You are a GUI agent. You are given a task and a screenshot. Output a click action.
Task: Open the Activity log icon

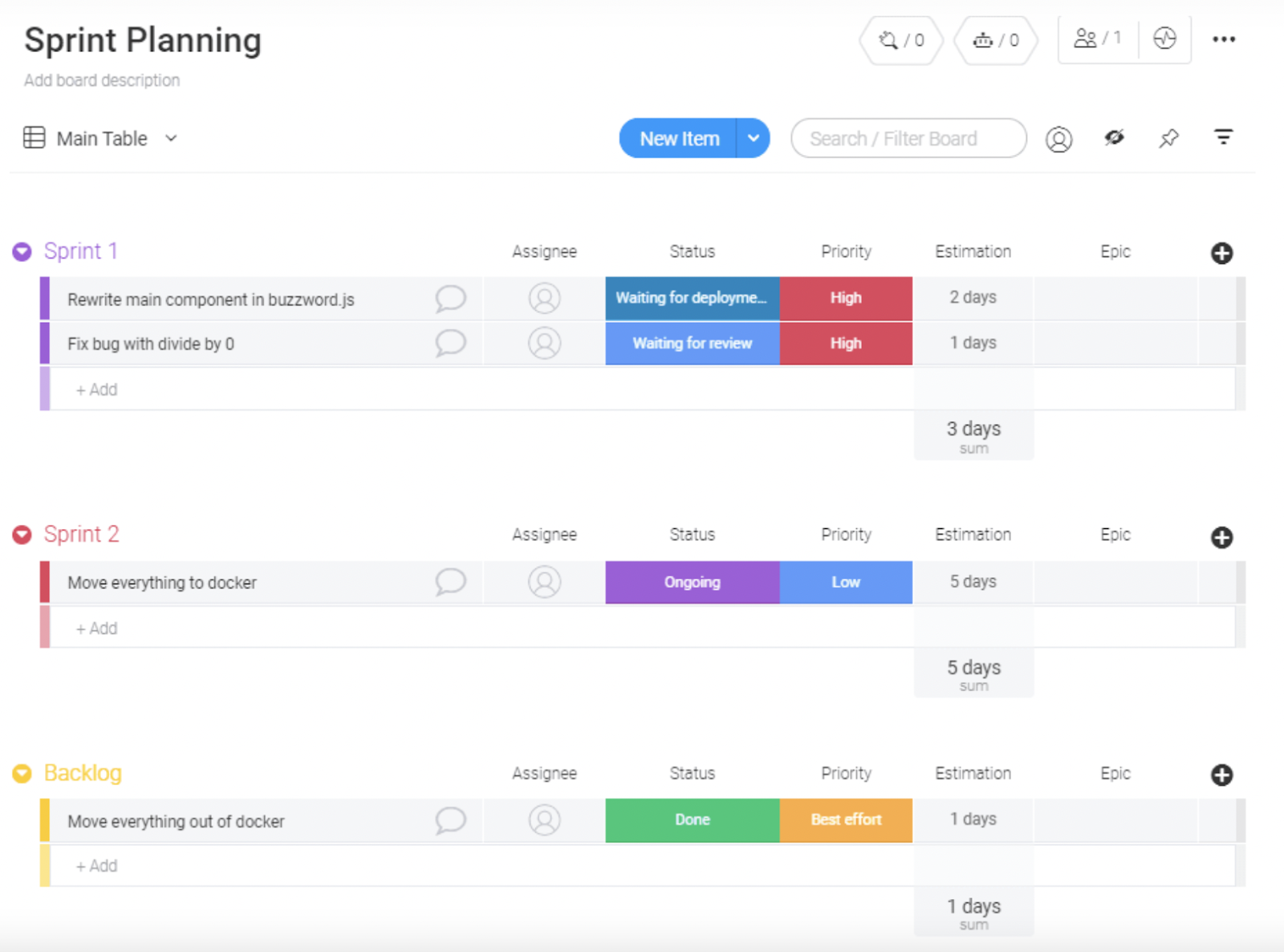tap(1165, 39)
